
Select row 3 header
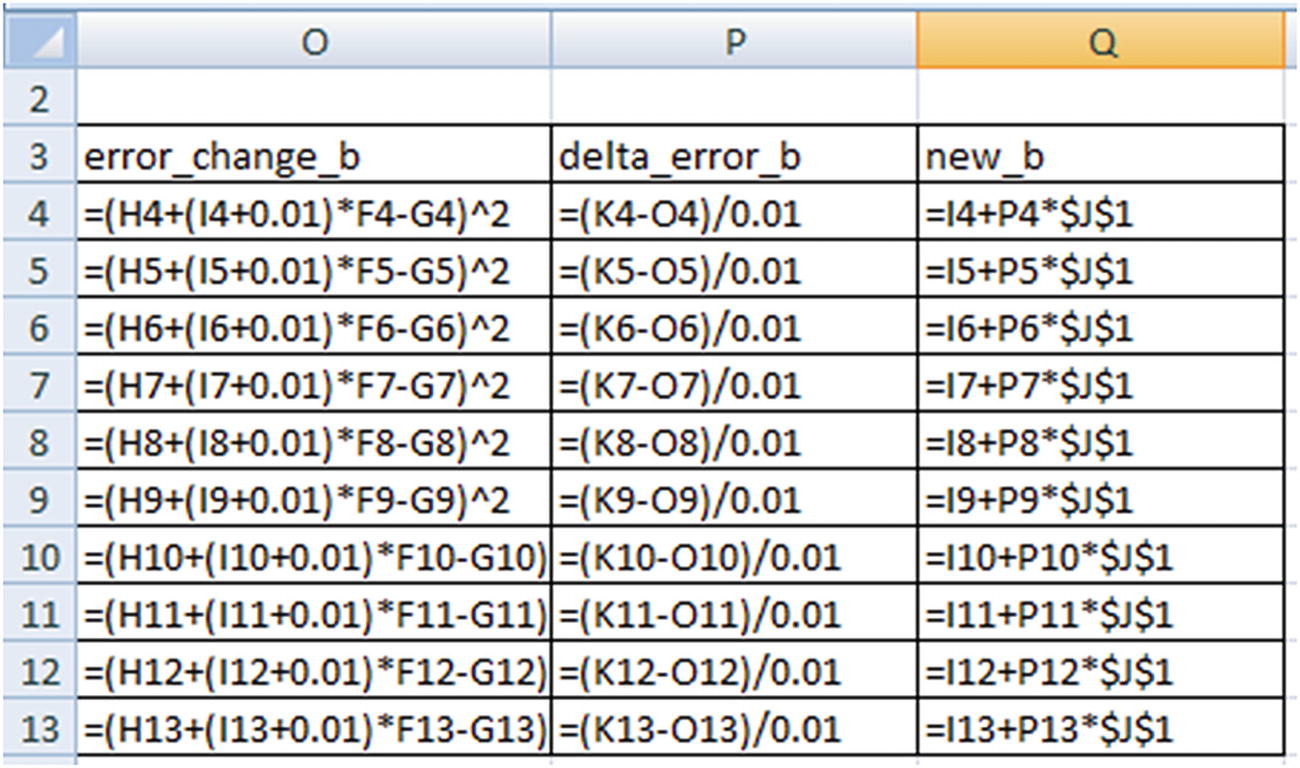(39, 157)
